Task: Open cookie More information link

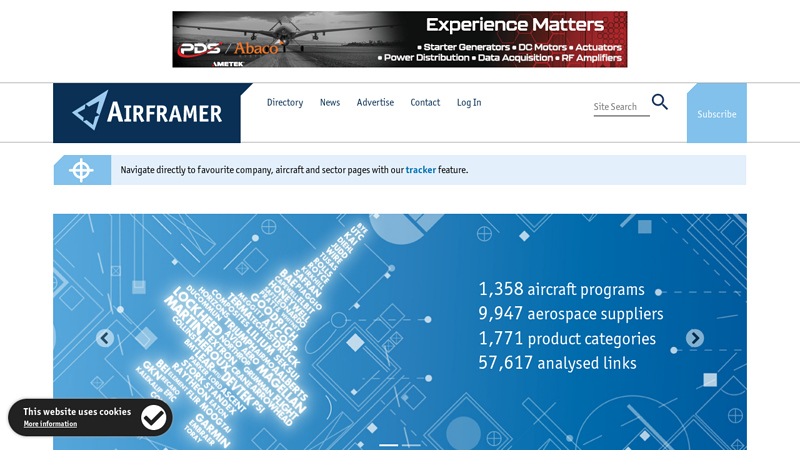Action: pos(50,424)
